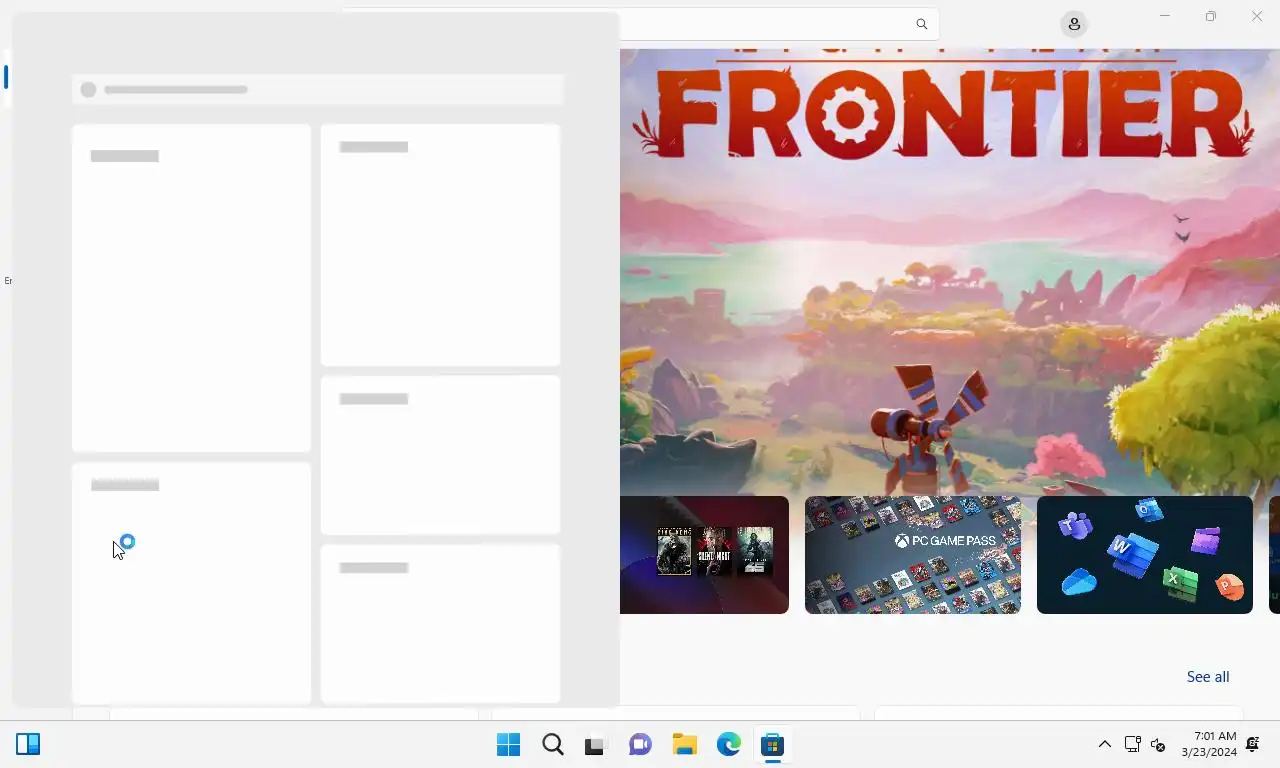Select the three game covers thumbnail
This screenshot has height=768, width=1280.
tap(704, 555)
